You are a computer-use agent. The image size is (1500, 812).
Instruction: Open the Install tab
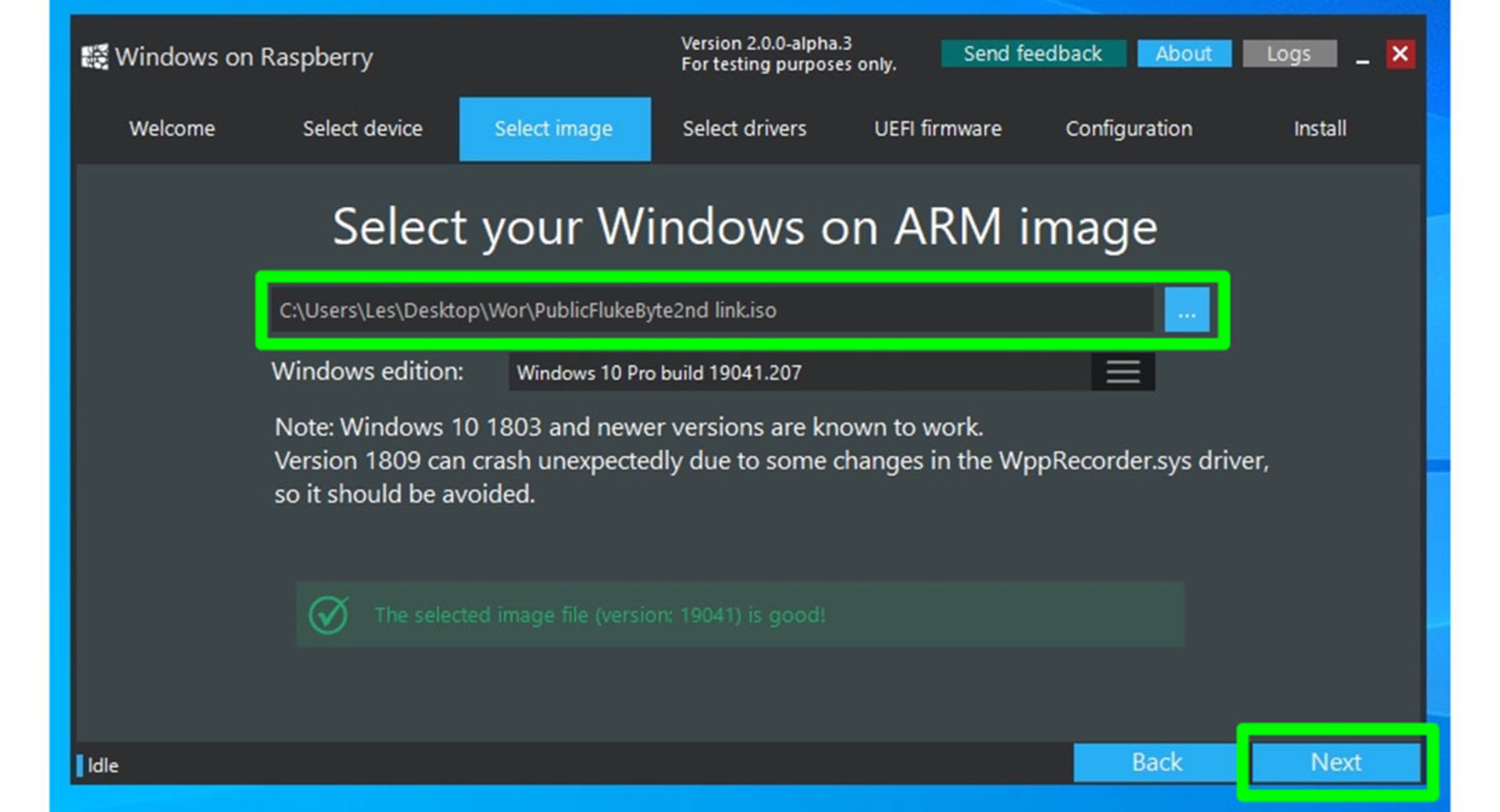pos(1320,129)
